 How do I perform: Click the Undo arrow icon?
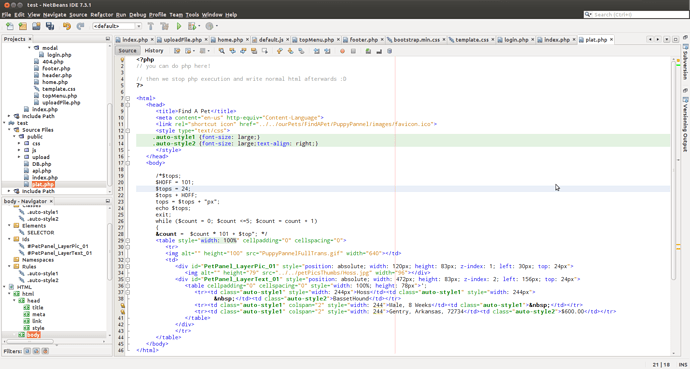[x=67, y=26]
